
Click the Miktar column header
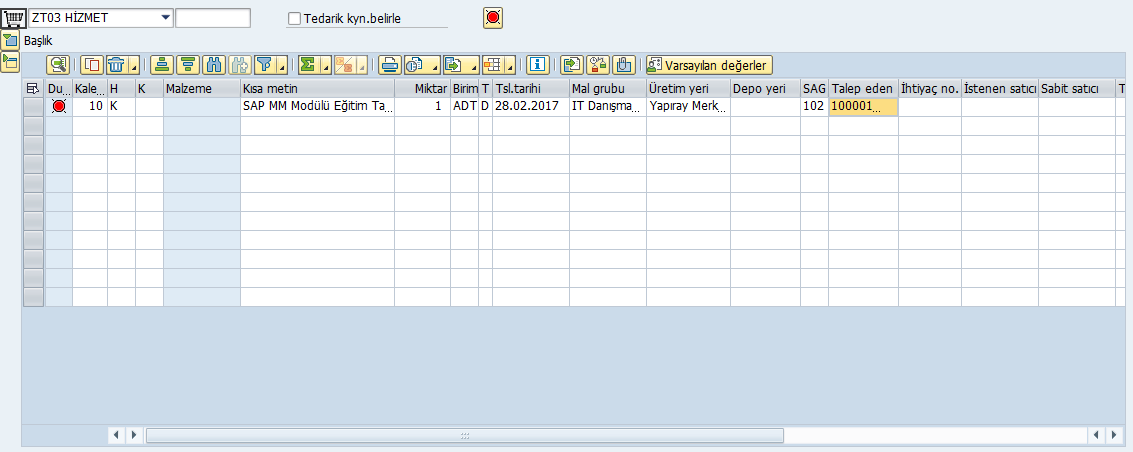tap(423, 88)
